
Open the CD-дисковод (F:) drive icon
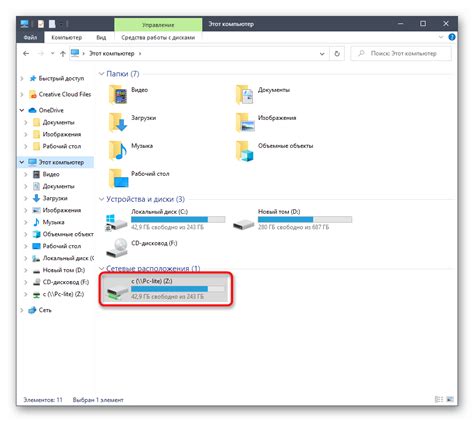click(117, 248)
